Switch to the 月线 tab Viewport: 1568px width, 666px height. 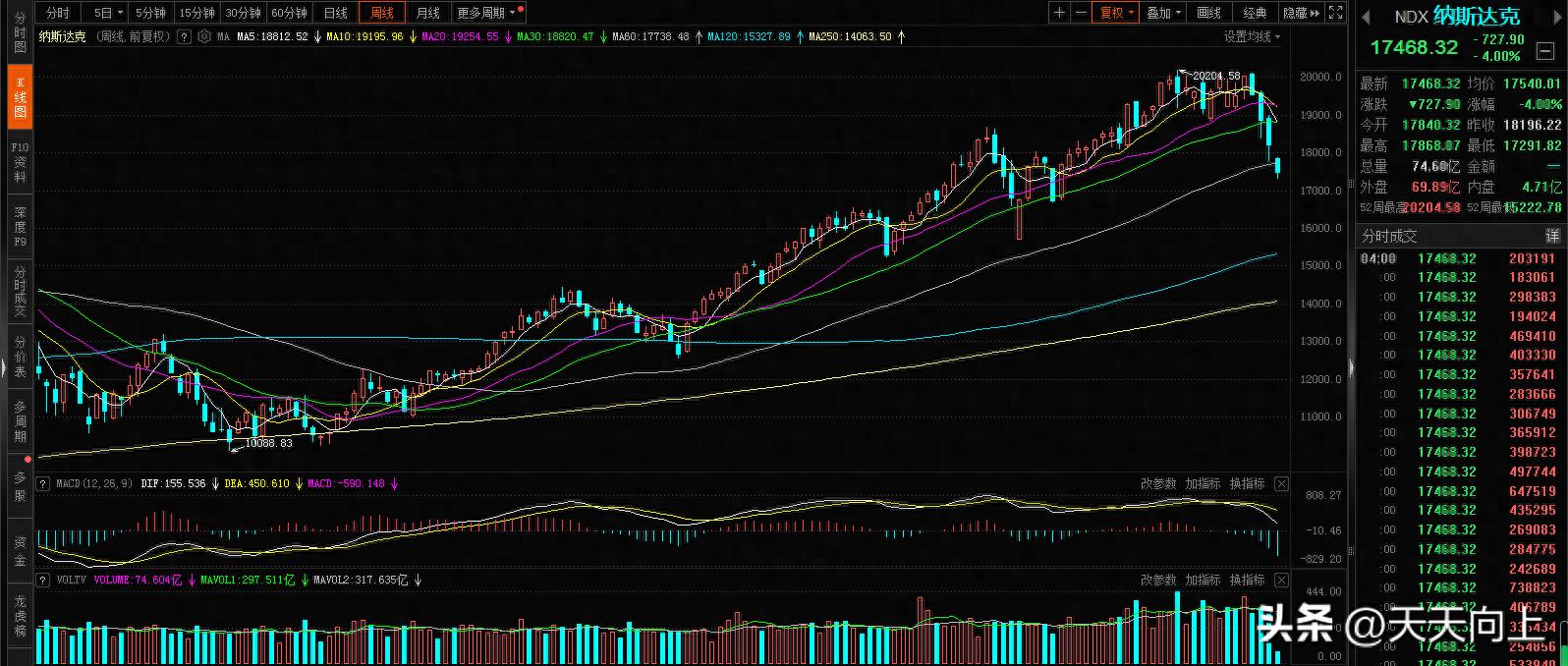428,13
